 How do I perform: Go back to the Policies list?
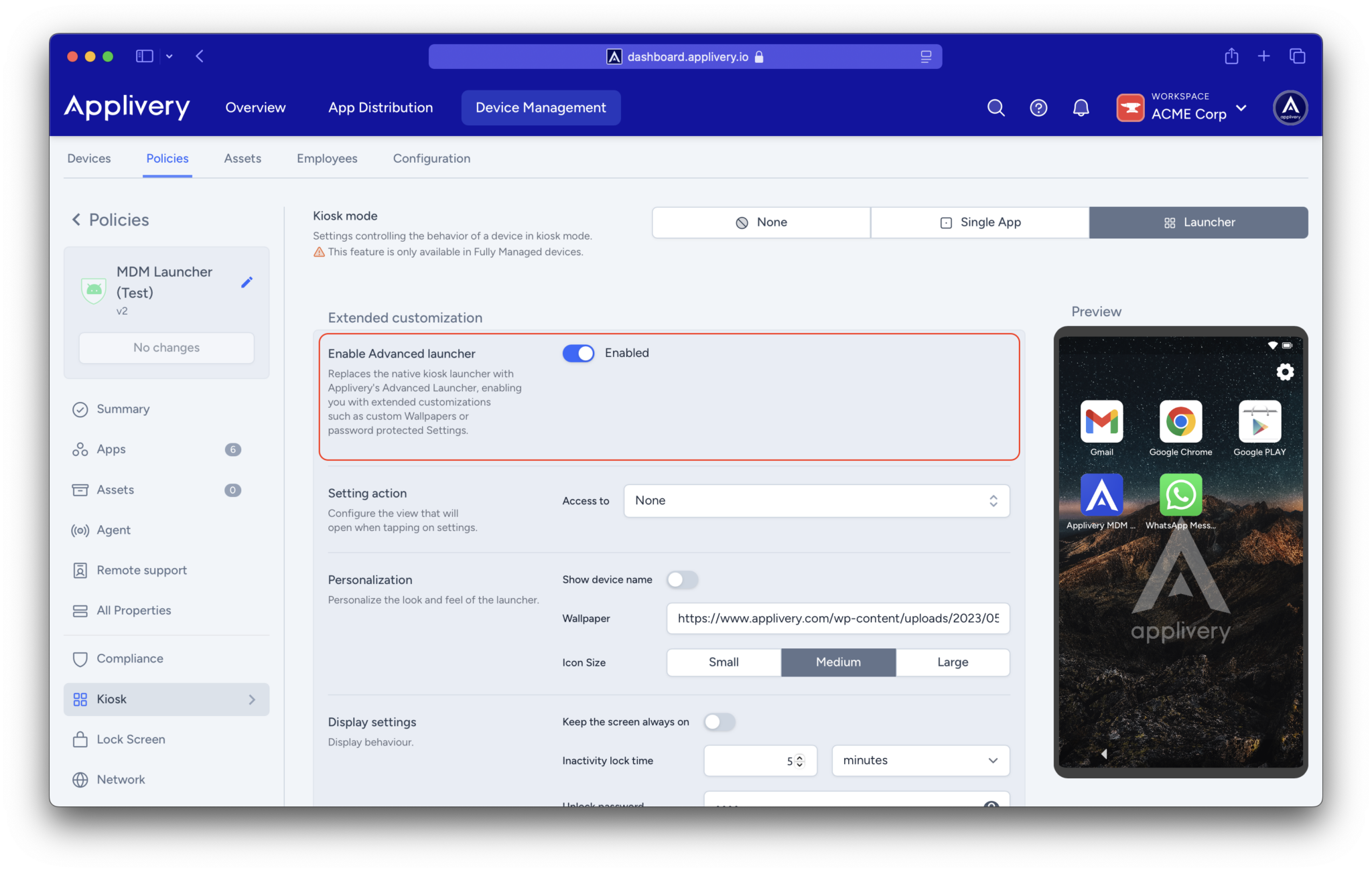109,220
